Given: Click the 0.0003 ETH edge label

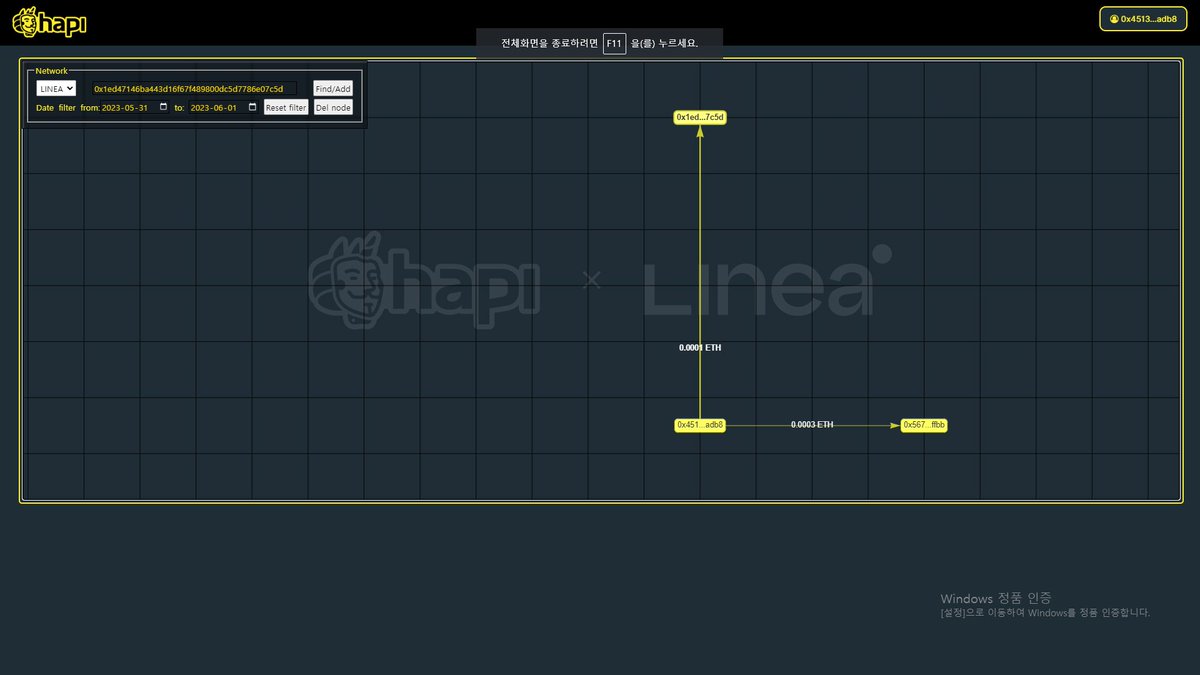Looking at the screenshot, I should [x=812, y=425].
